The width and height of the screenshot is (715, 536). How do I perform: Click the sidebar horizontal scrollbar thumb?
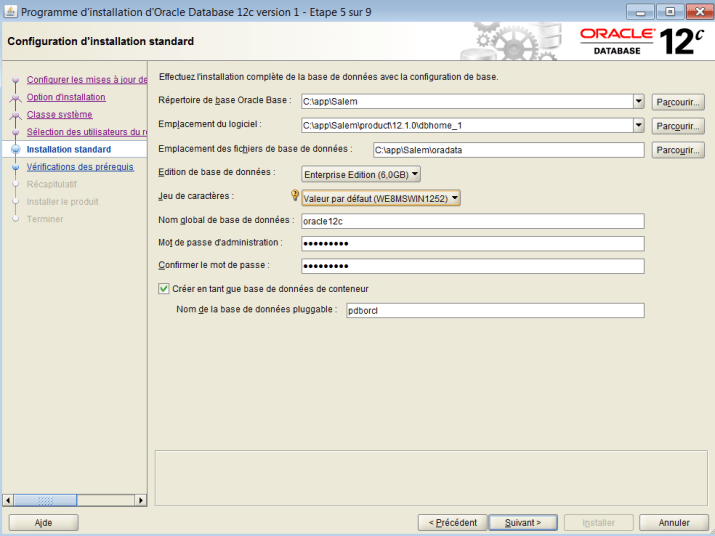coord(45,500)
